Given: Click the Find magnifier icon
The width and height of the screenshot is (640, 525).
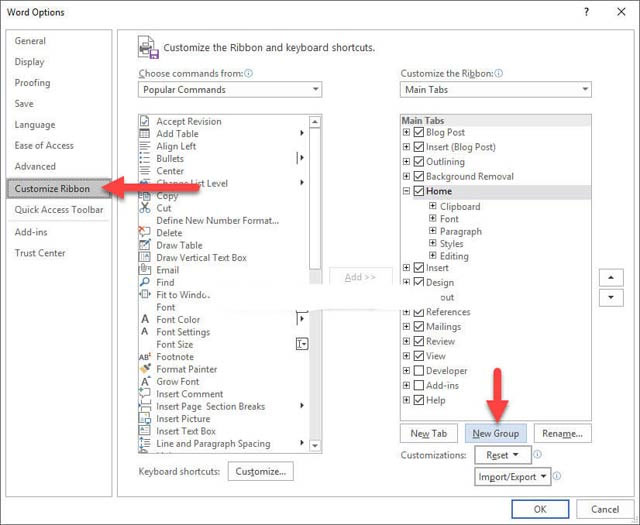Looking at the screenshot, I should pos(144,282).
